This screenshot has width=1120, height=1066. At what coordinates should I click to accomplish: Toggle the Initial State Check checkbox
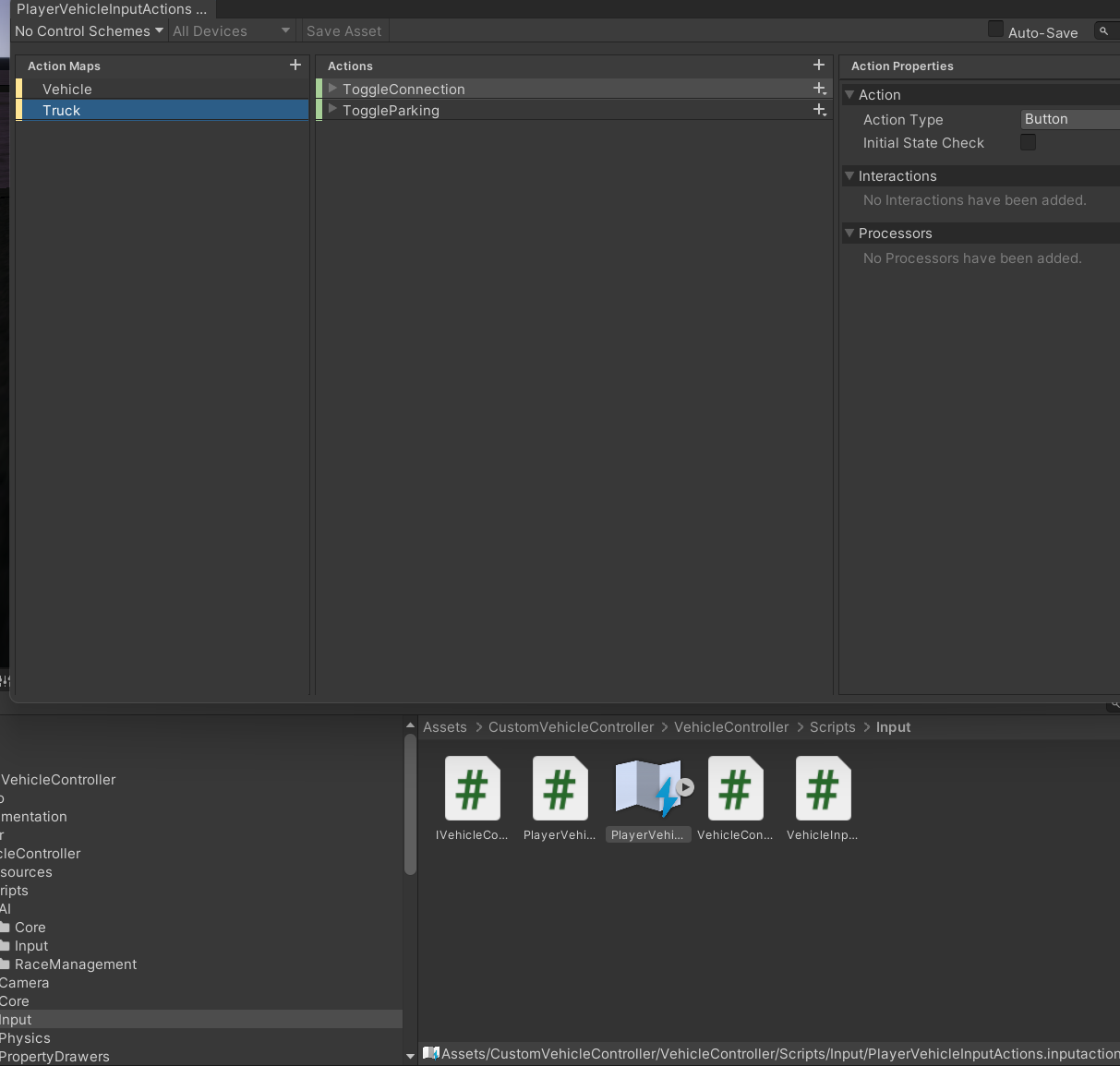[x=1028, y=142]
